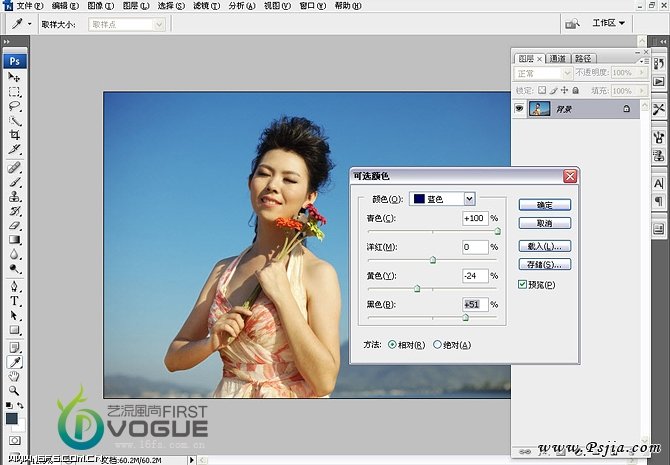The width and height of the screenshot is (670, 465).
Task: Click the Eyedropper tool in toolbox
Action: pos(15,362)
